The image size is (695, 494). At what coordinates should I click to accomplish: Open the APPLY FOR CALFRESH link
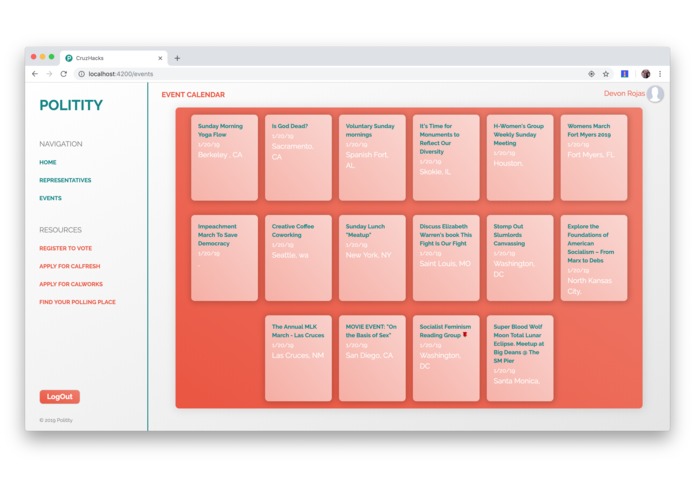point(70,266)
